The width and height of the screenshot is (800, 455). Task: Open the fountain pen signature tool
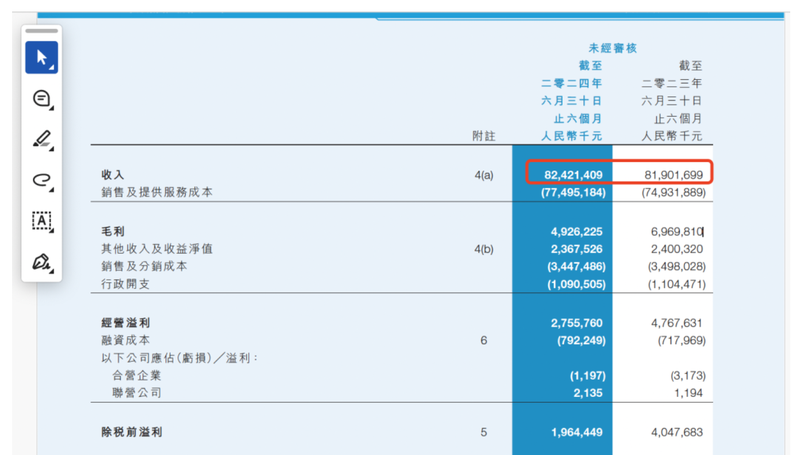tap(41, 262)
